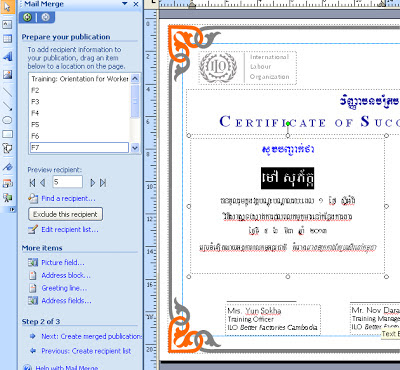400x370 pixels.
Task: Select the Rectangle tool
Action: click(7, 134)
